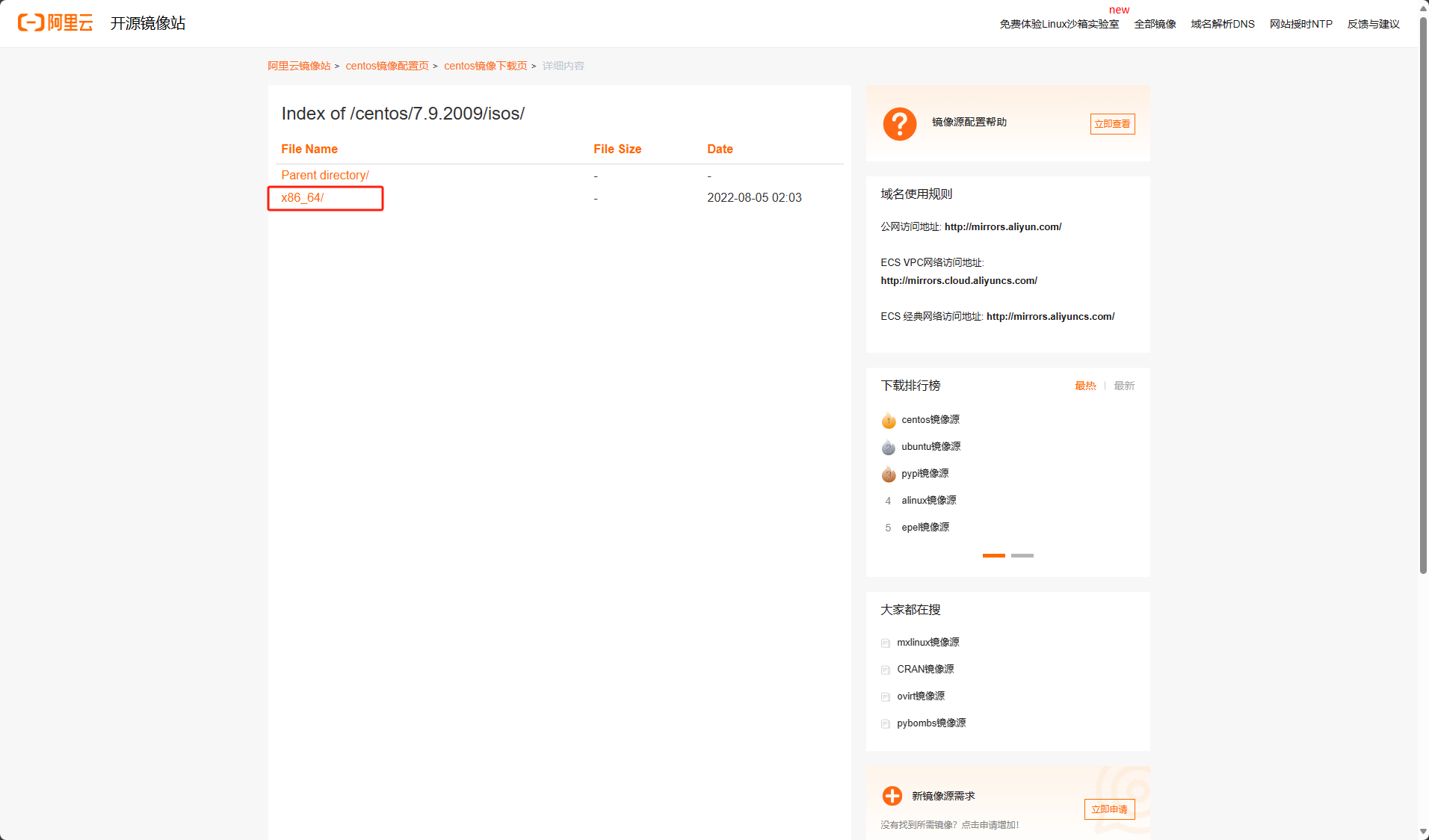Open the ubuntu镜像源 ranking entry
This screenshot has width=1429, height=840.
click(x=930, y=447)
